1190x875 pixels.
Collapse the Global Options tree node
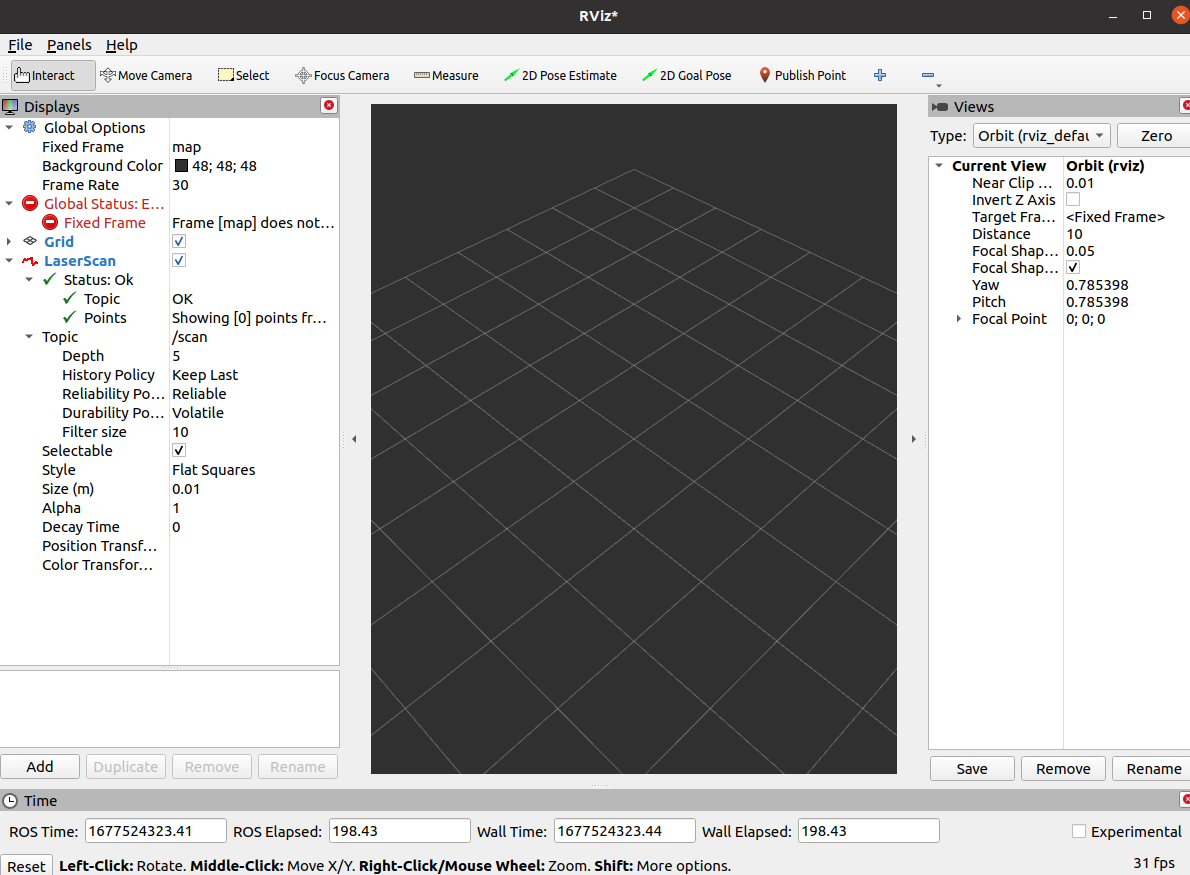[x=9, y=127]
